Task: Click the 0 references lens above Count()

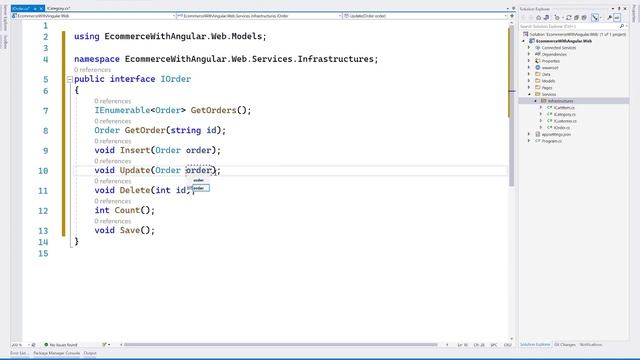Action: tap(113, 201)
